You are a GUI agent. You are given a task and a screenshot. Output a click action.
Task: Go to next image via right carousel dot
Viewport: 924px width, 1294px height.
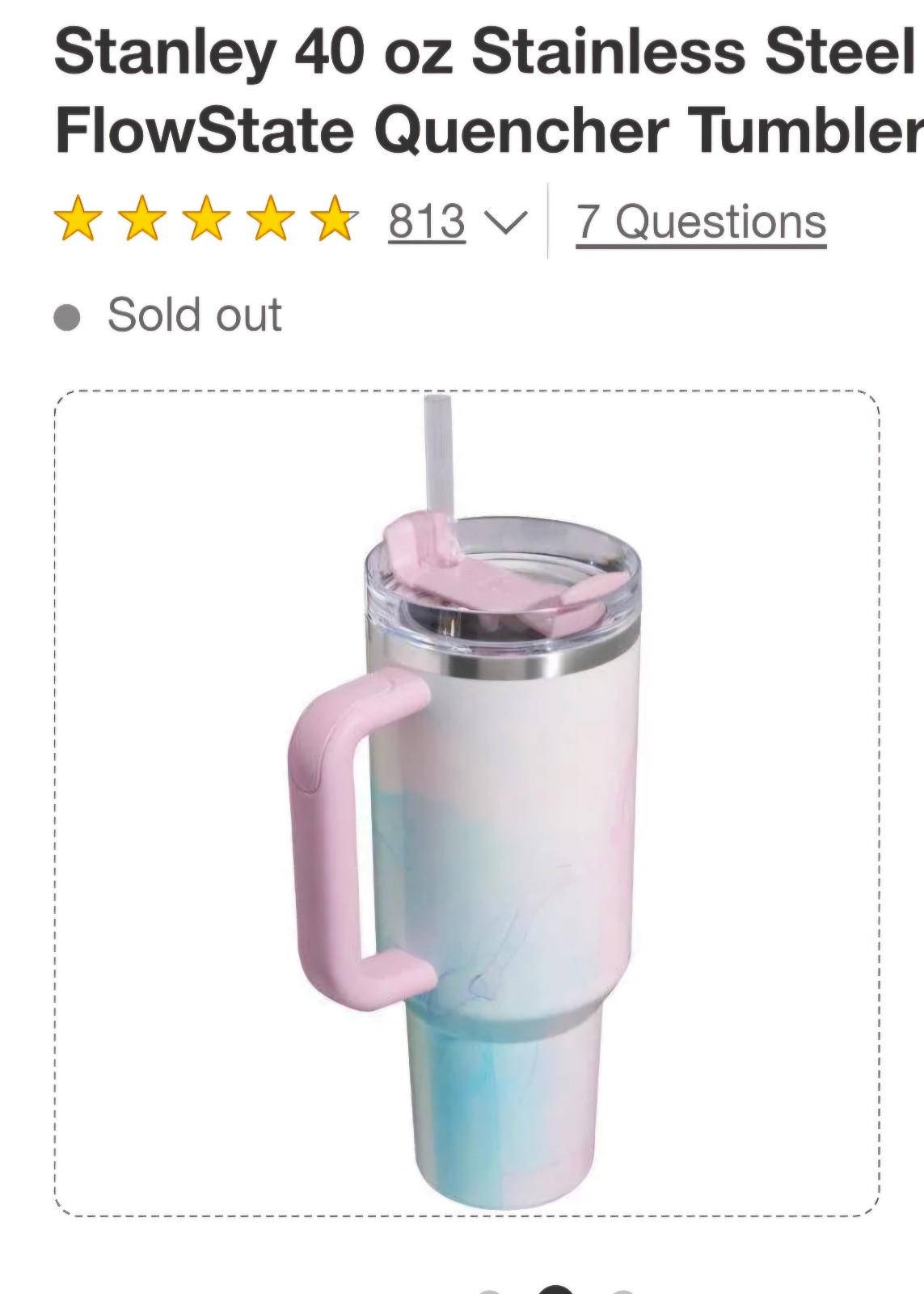[622, 1291]
